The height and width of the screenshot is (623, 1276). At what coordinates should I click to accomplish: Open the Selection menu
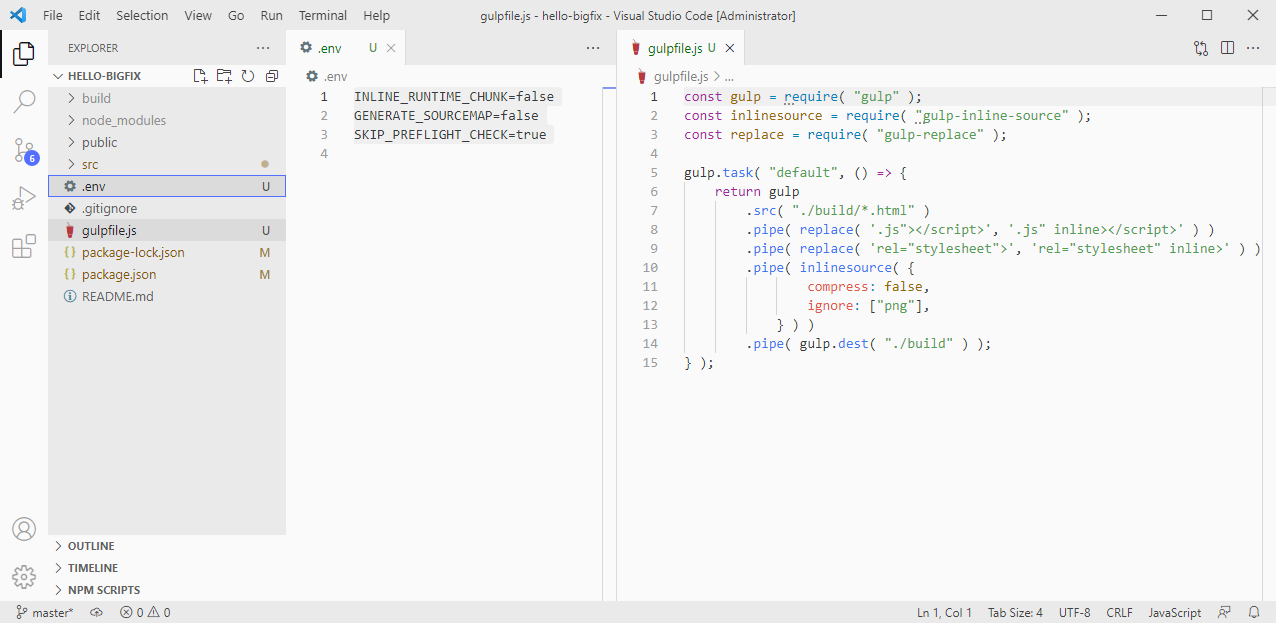pos(142,15)
